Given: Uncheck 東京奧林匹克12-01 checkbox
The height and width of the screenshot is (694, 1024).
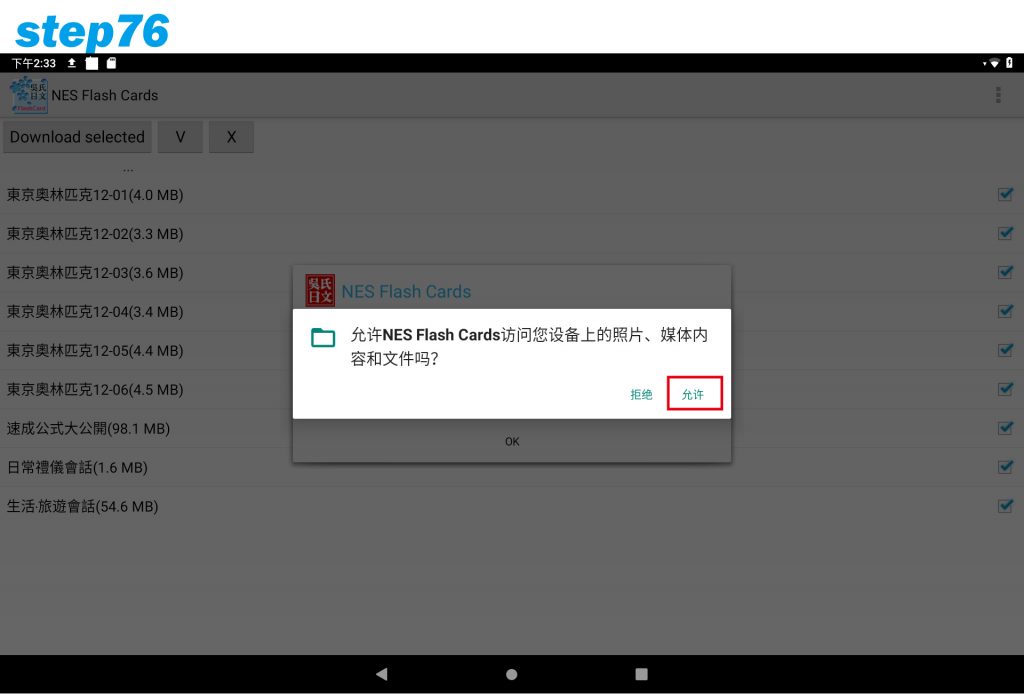Looking at the screenshot, I should click(1005, 194).
